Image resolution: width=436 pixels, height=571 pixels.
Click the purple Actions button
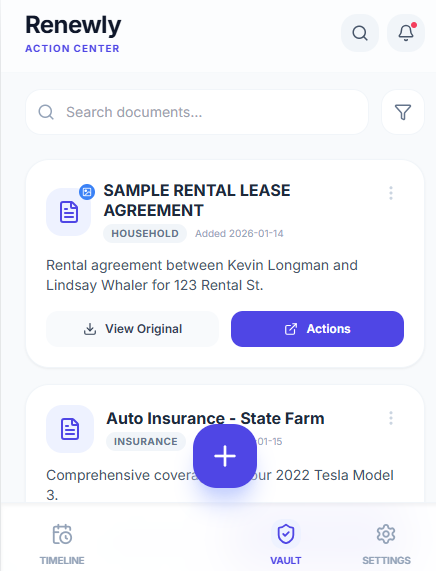tap(317, 329)
